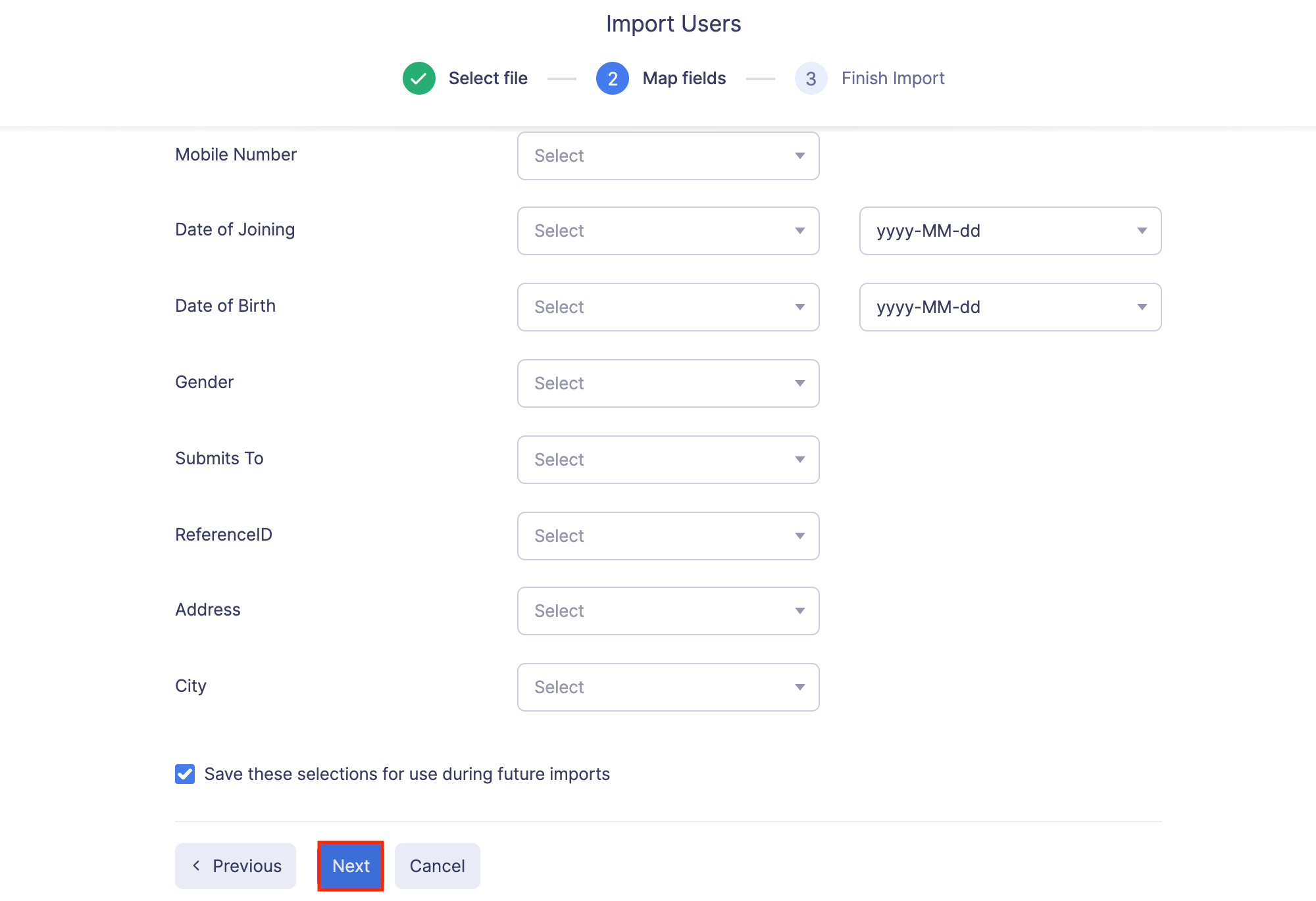Go back with the Previous button
Viewport: 1316px width, 901px height.
tap(236, 865)
